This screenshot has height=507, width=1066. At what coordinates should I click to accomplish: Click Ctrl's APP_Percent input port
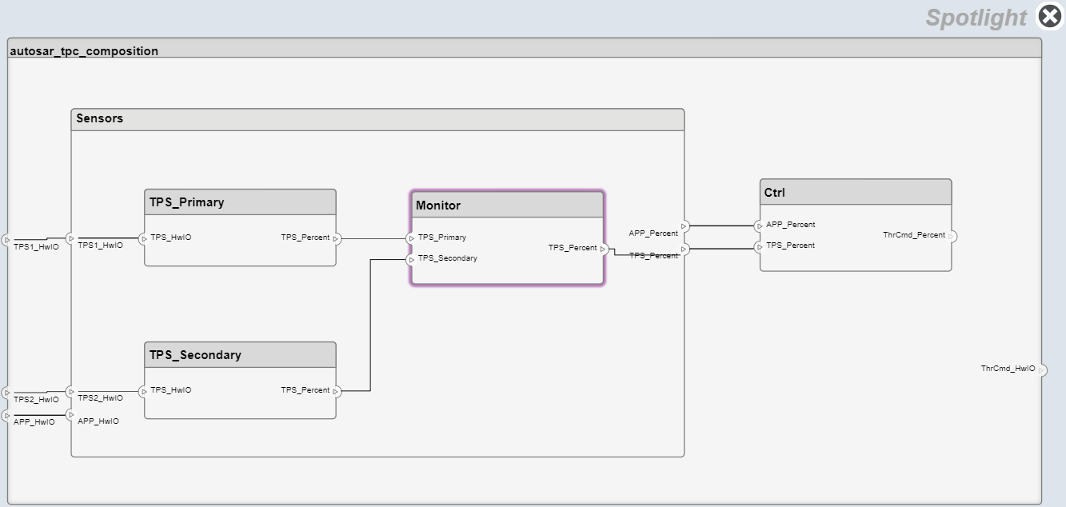[x=760, y=226]
